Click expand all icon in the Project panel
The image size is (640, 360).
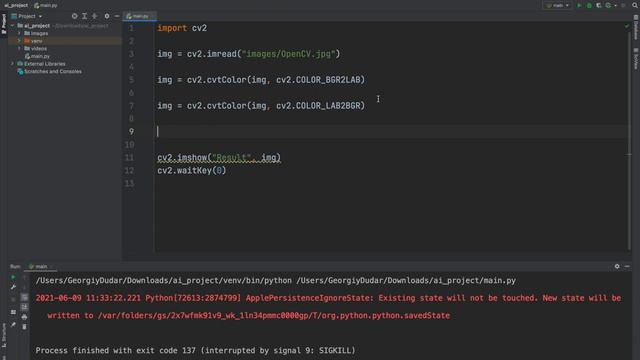tap(84, 16)
